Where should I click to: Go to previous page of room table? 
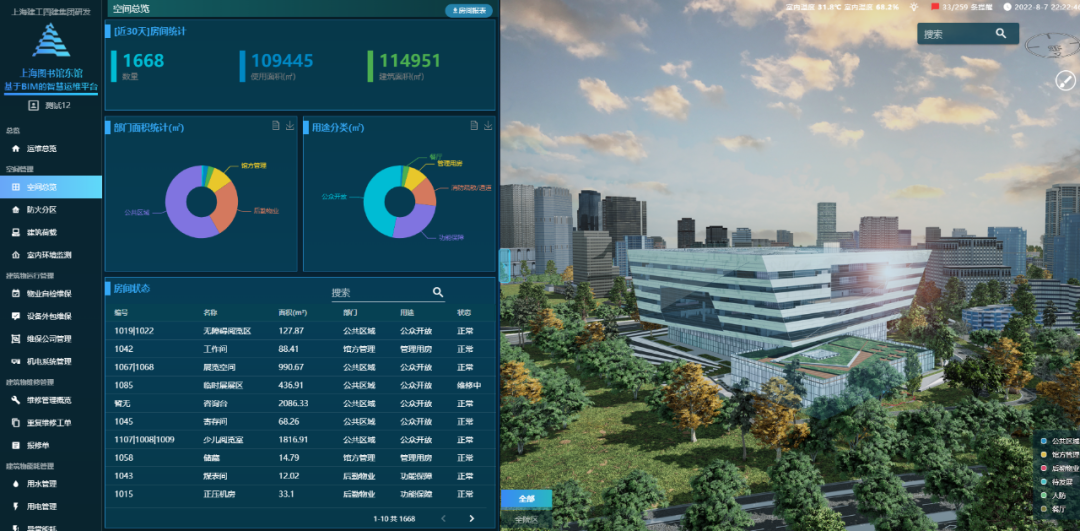tap(444, 518)
